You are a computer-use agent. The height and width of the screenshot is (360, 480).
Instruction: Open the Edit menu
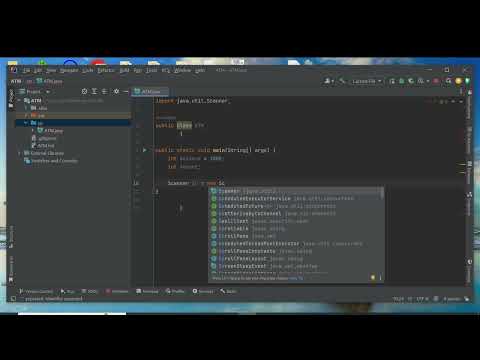tap(38, 70)
